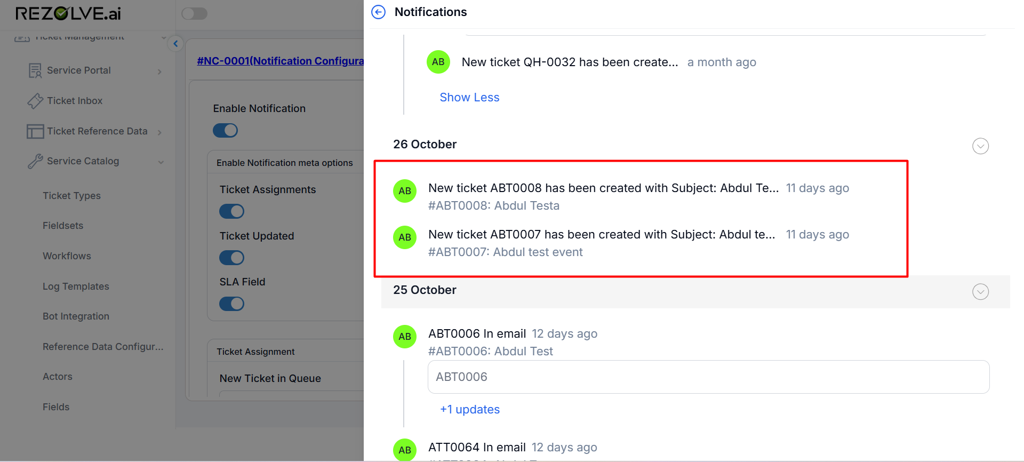Click the Show Less link
1024x462 pixels.
pyautogui.click(x=469, y=97)
